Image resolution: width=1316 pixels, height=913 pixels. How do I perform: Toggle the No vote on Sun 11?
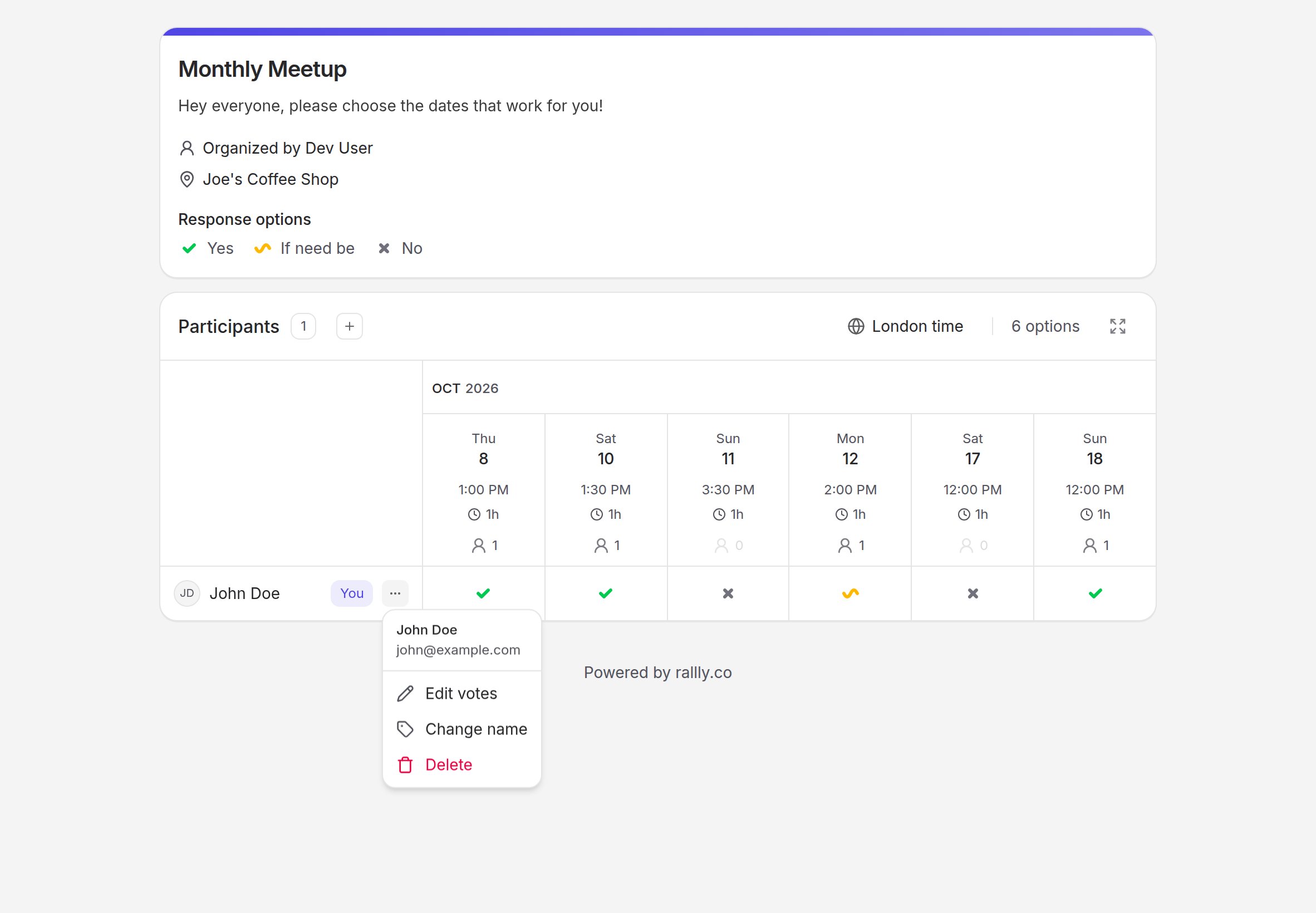[x=728, y=593]
